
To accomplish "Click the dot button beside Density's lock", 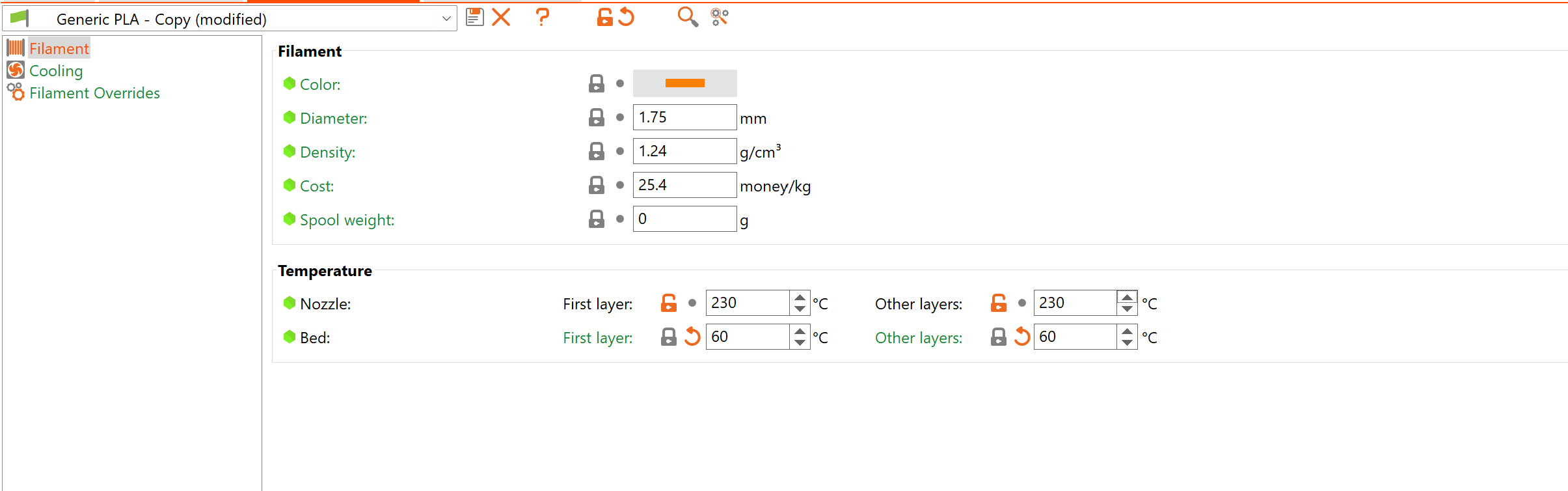I will coord(620,151).
